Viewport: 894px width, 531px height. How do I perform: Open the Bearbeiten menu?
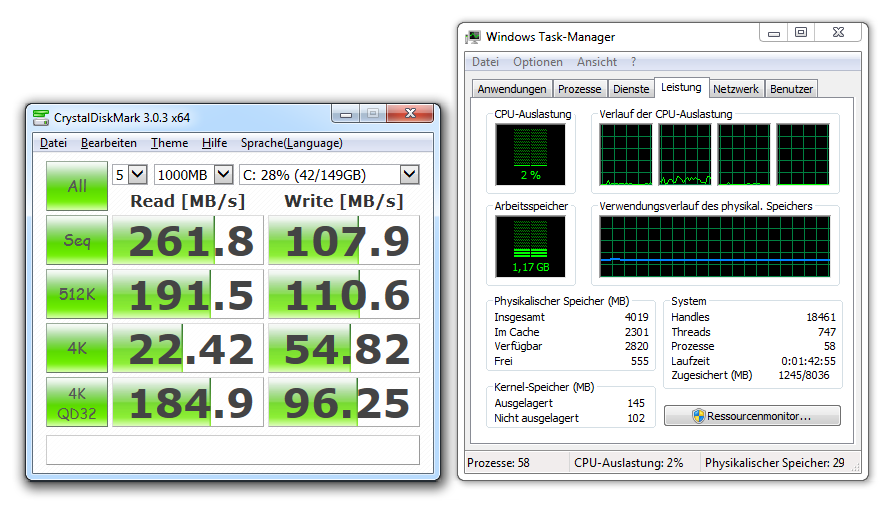point(108,143)
